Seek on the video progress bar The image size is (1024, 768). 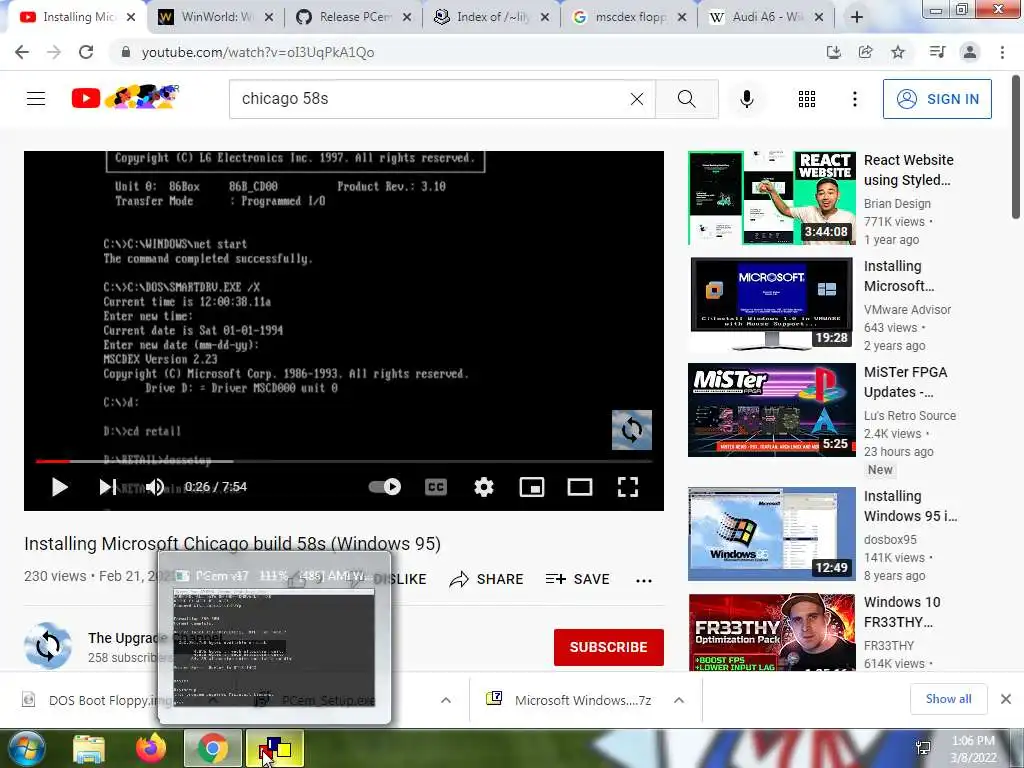tap(344, 461)
